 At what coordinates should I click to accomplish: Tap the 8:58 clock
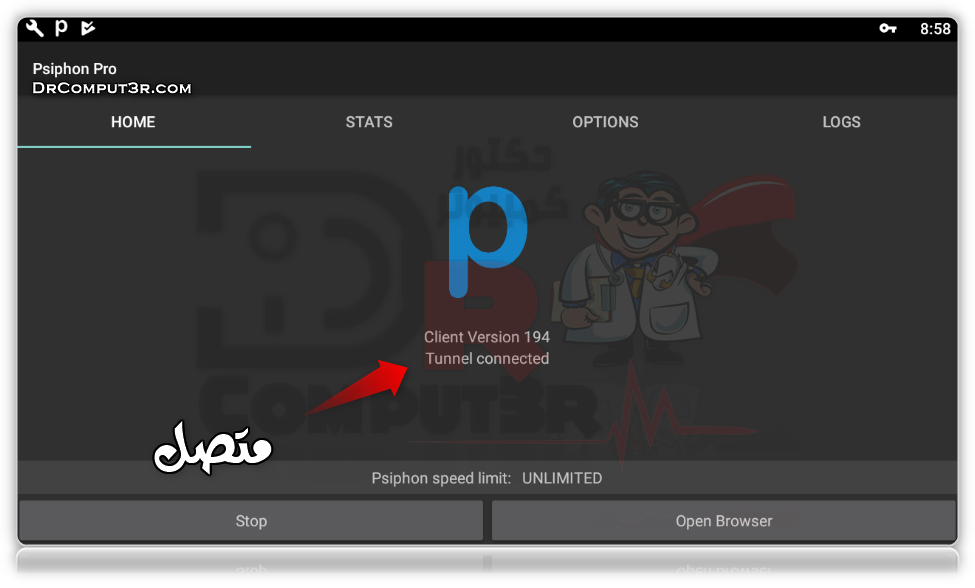[935, 29]
